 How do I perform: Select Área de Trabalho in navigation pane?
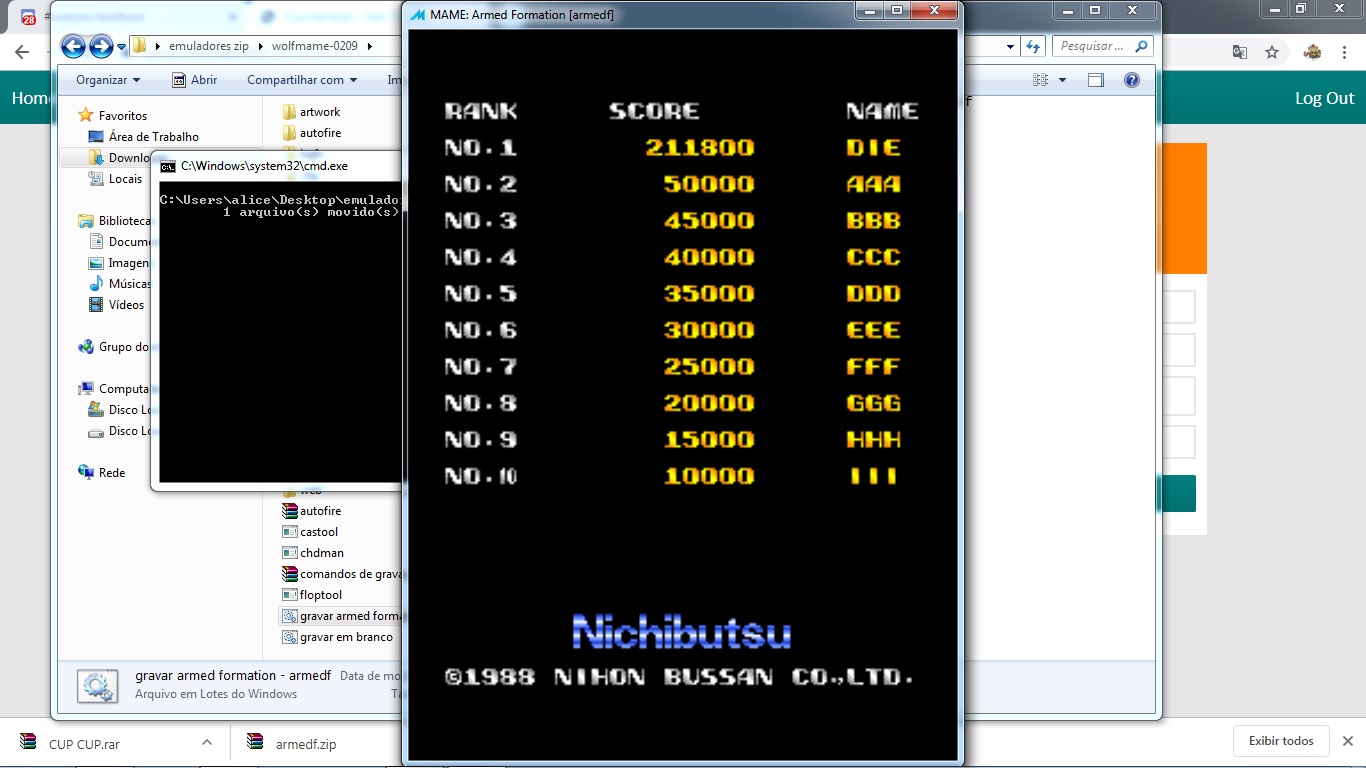tap(143, 137)
